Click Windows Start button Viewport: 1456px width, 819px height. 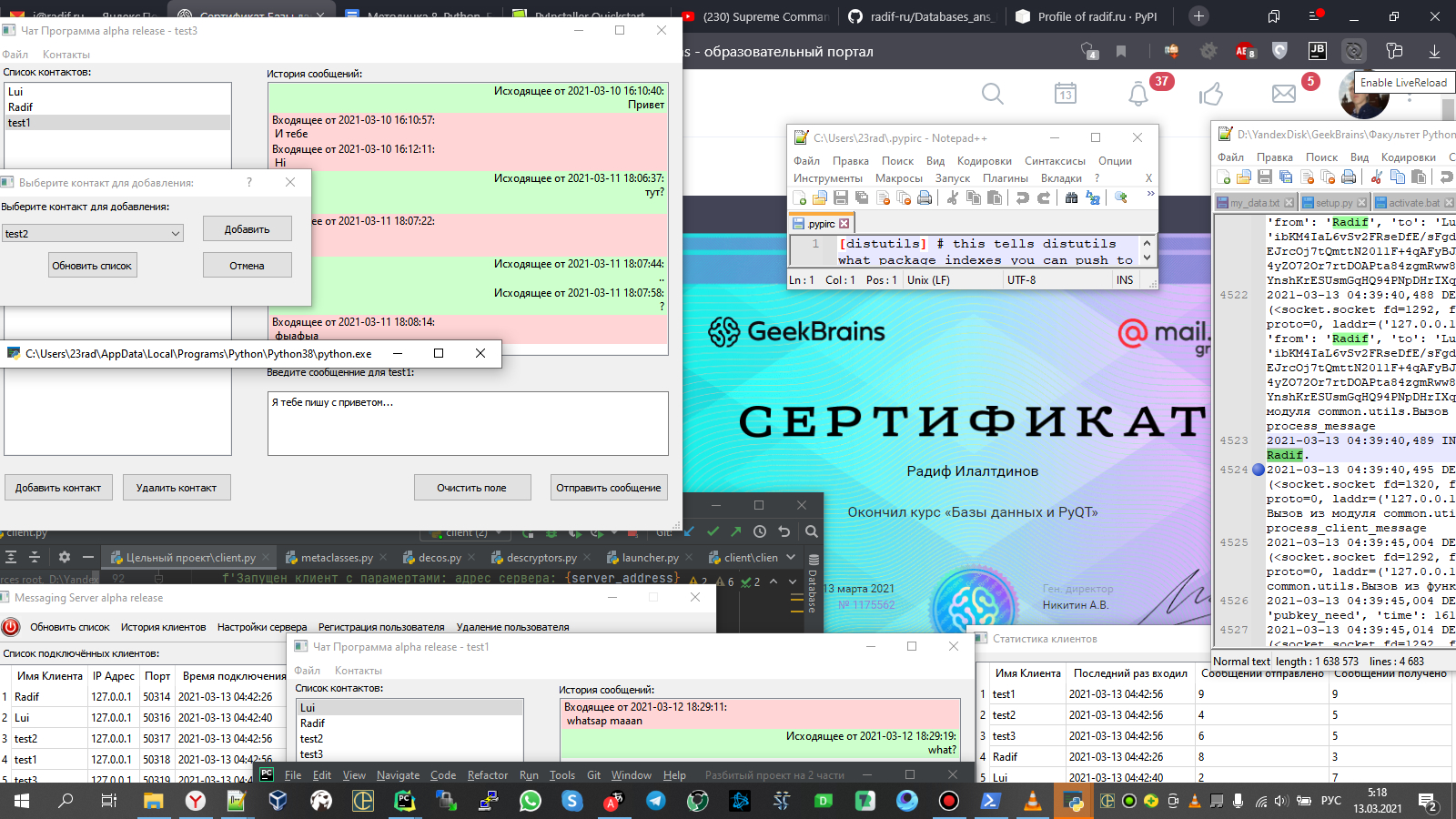point(21,801)
